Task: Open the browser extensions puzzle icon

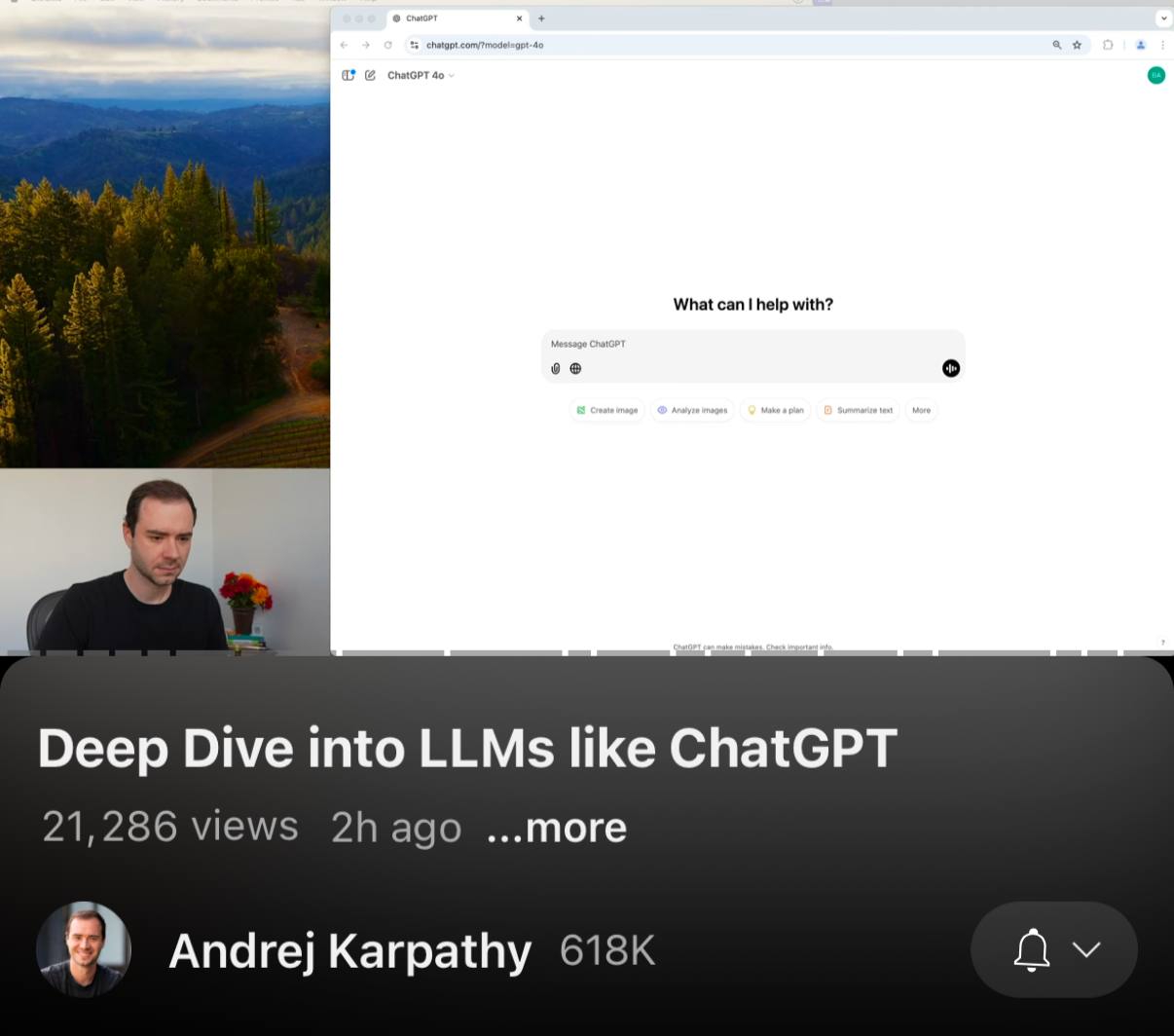Action: pos(1108,45)
